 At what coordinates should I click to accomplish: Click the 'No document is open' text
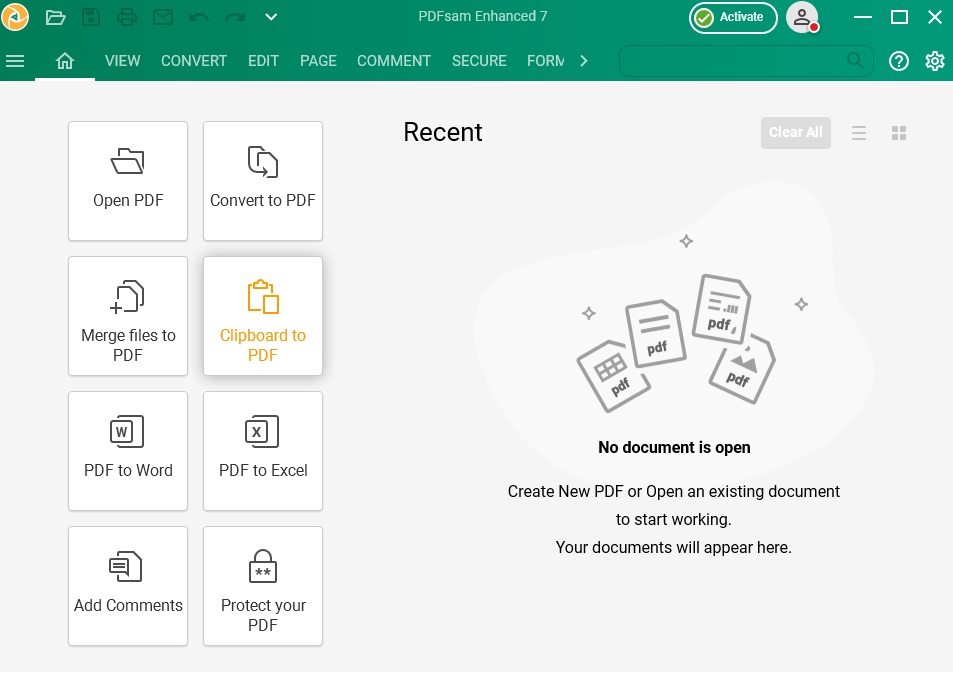[674, 447]
